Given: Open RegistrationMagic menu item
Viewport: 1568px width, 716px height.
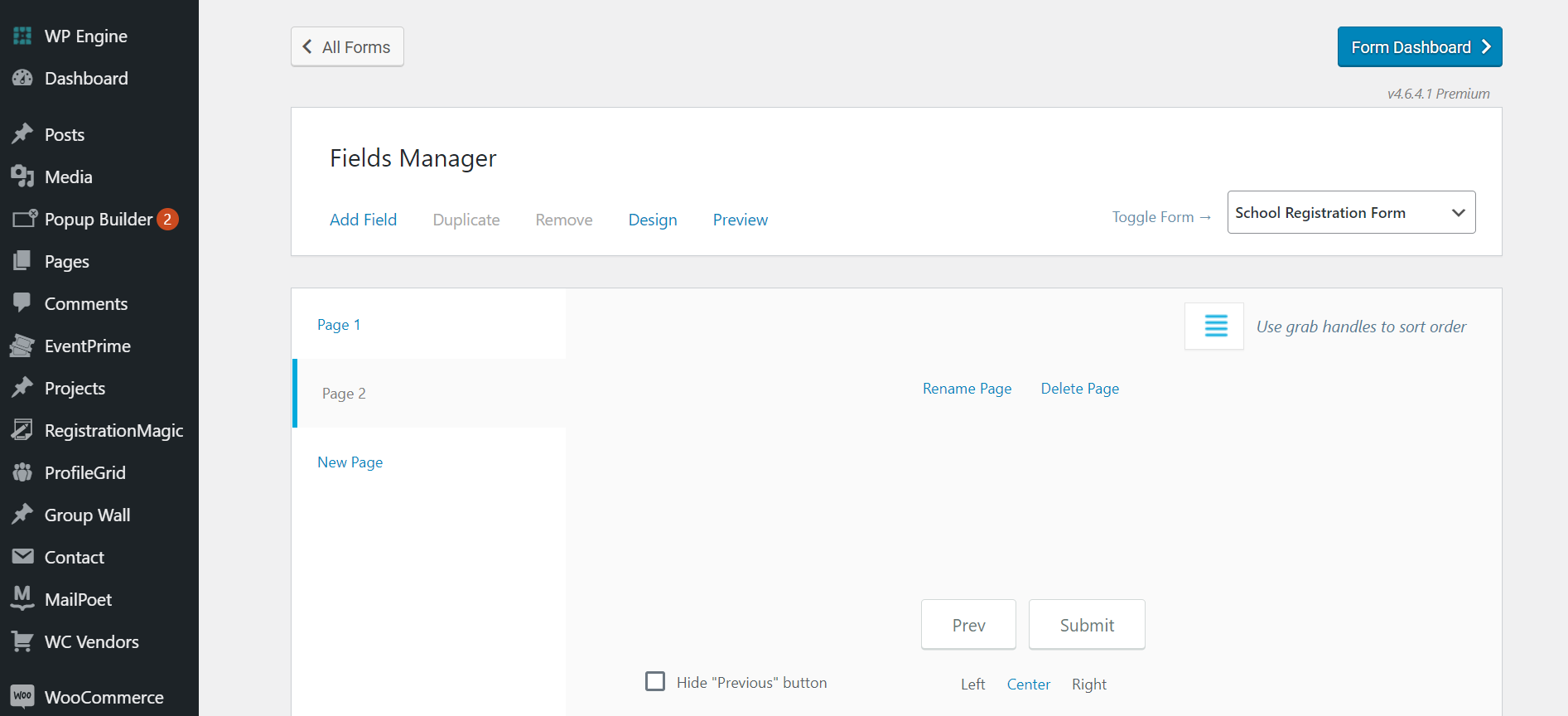Looking at the screenshot, I should (x=113, y=431).
